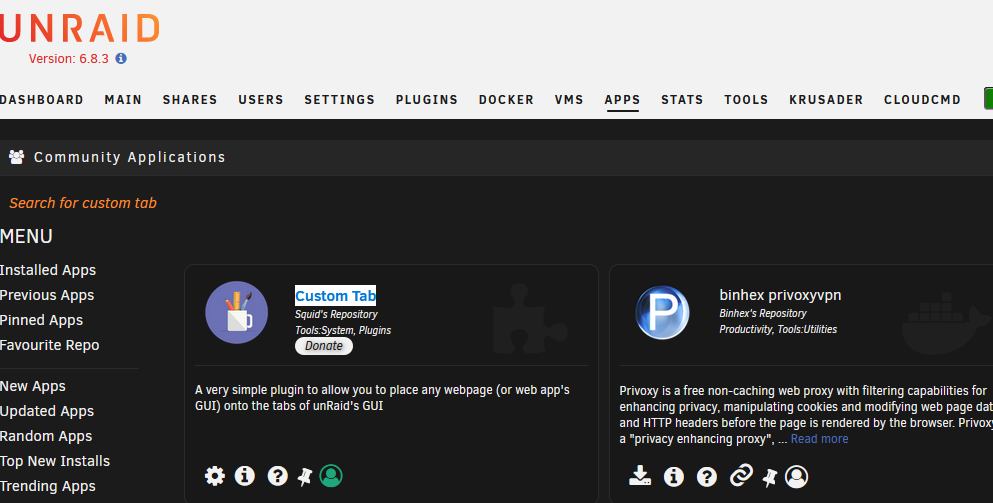Open Squid's profile icon on Custom Tab card
Viewport: 993px width, 503px height.
point(331,476)
